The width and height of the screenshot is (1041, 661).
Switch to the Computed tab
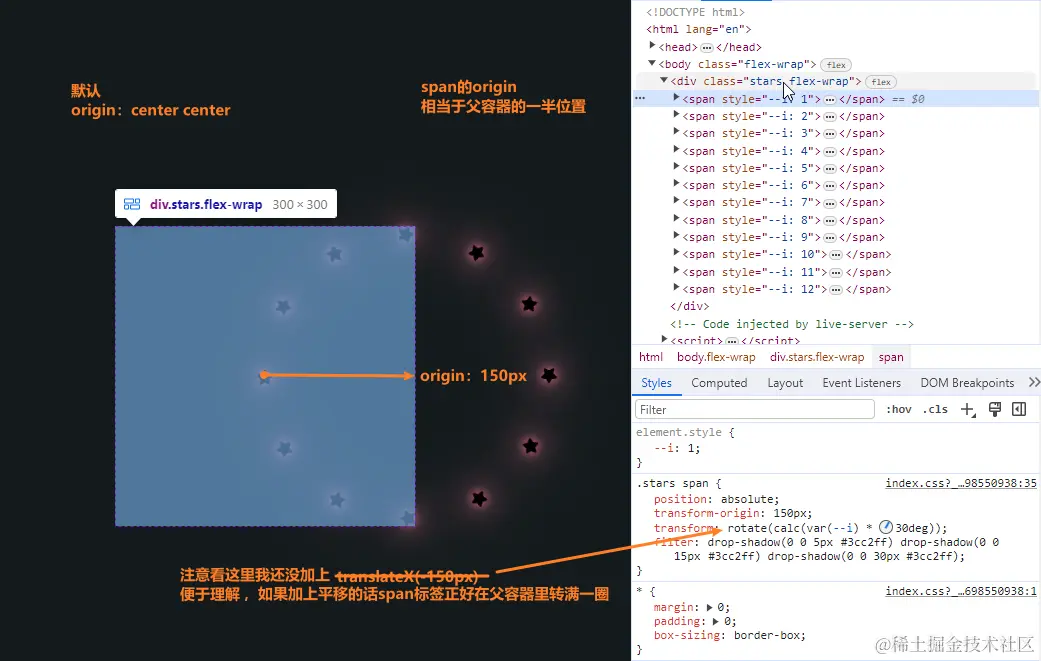[719, 383]
